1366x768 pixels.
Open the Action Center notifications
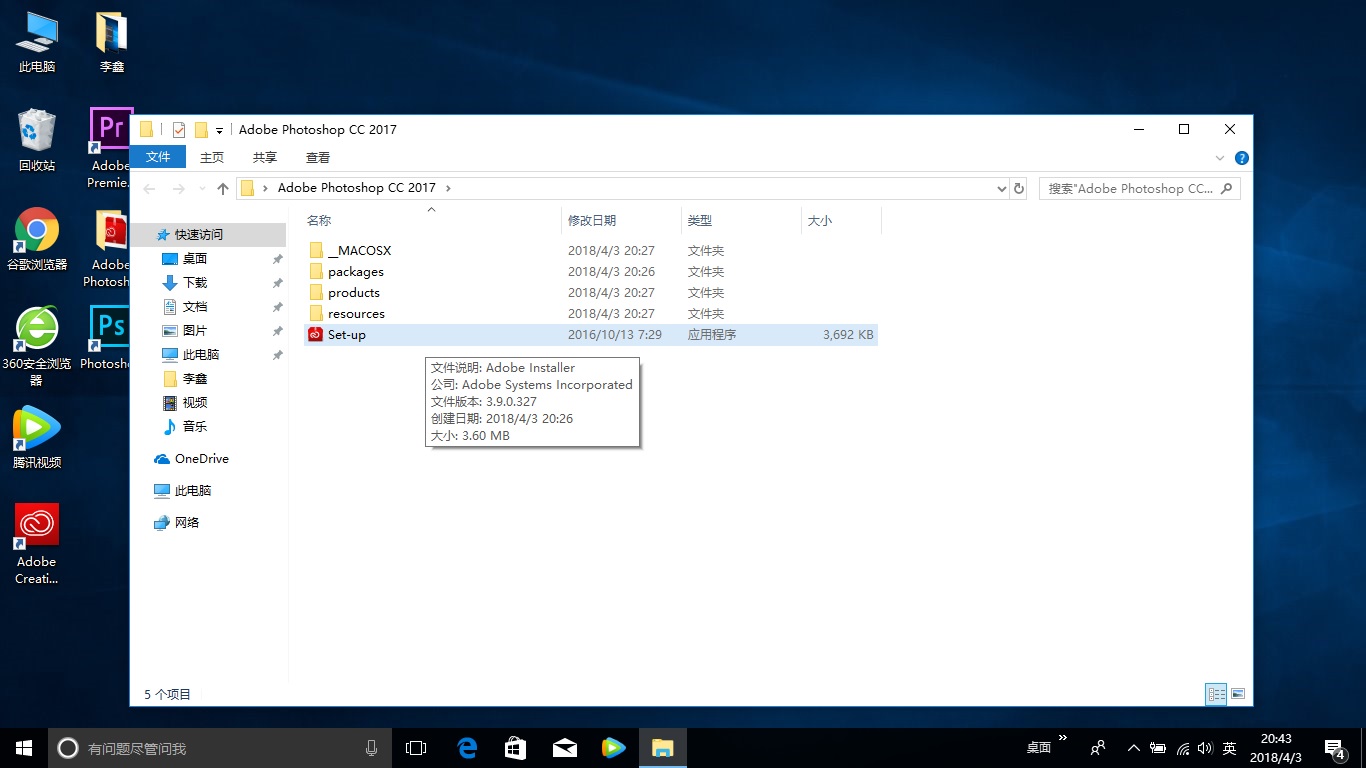[x=1335, y=748]
